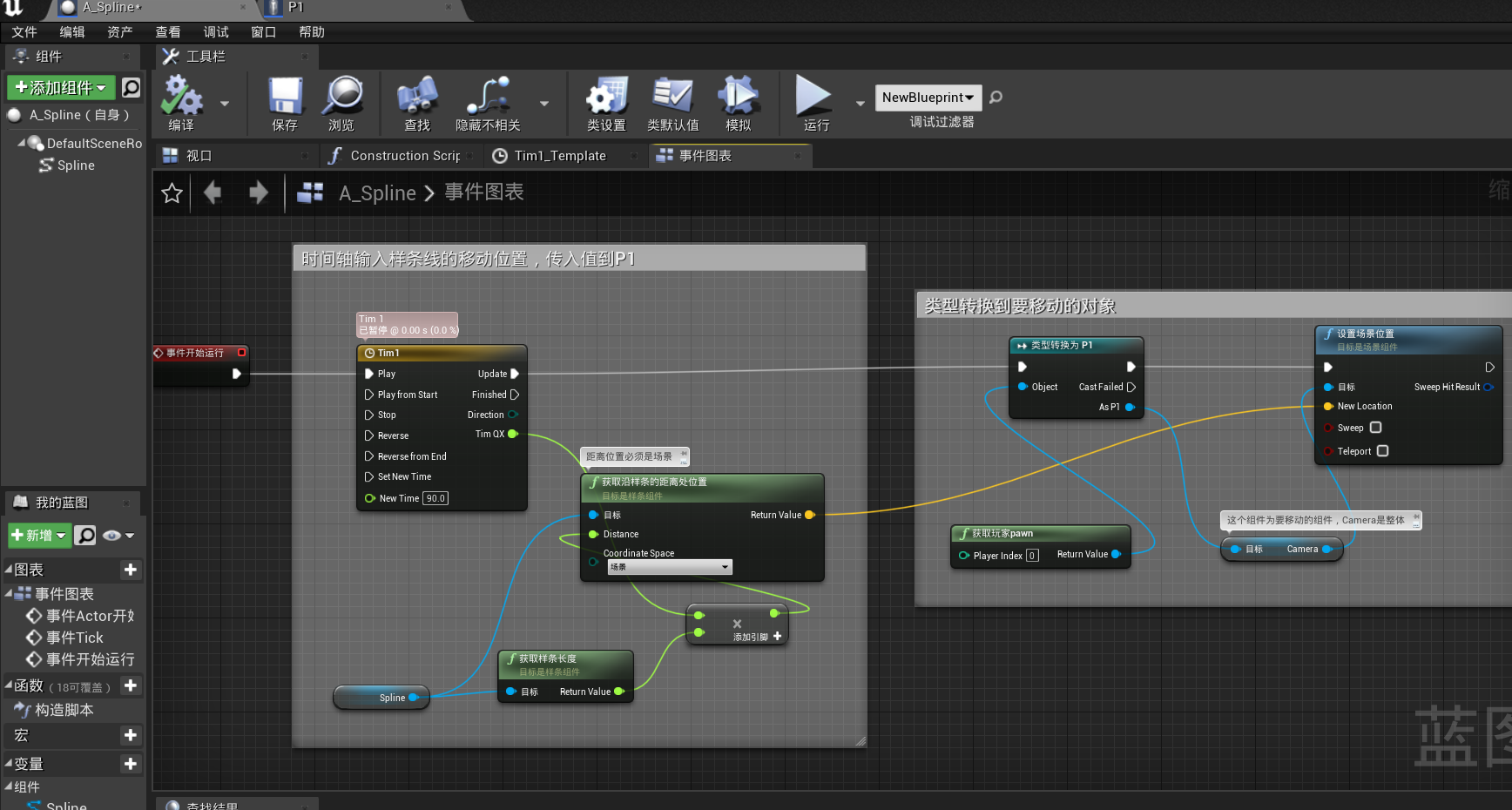Click the graph breadcrumb grid icon
Image resolution: width=1512 pixels, height=810 pixels.
click(310, 192)
